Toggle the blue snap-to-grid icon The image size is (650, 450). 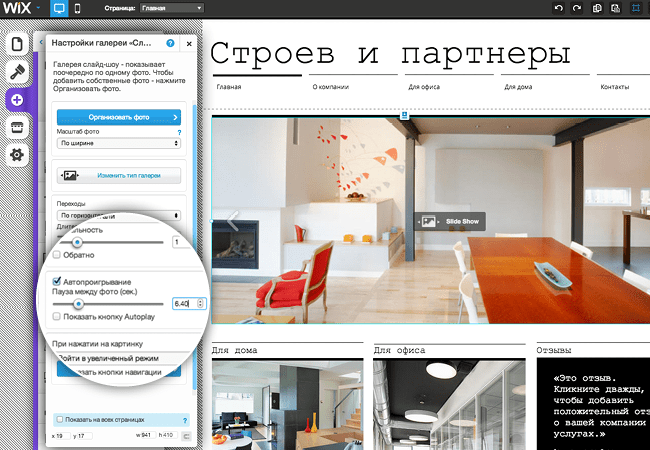coord(635,8)
